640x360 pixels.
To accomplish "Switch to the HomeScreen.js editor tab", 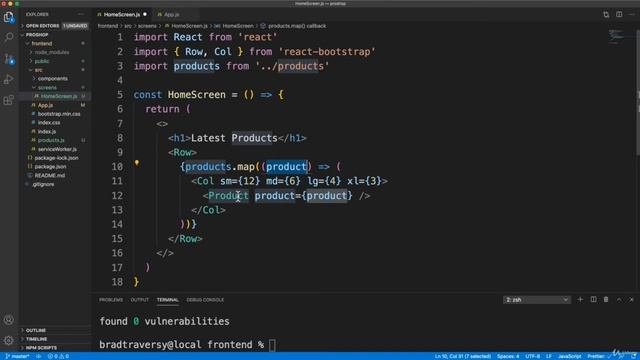I will click(x=122, y=14).
